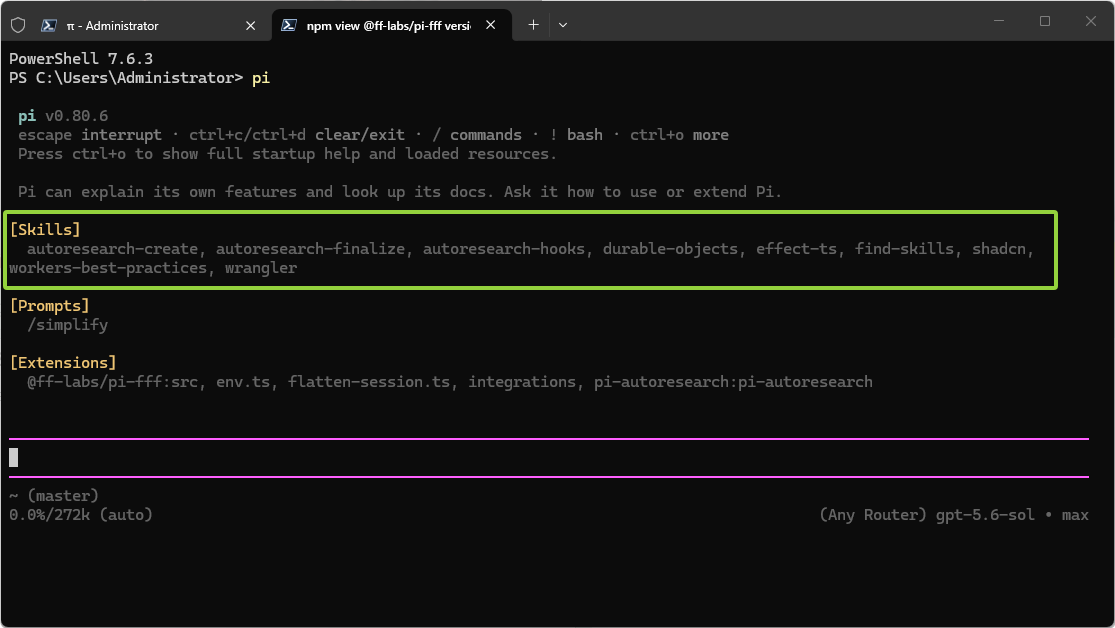Click the pi-autoresearch:pi-autoresearch extension
1115x628 pixels.
click(x=733, y=382)
